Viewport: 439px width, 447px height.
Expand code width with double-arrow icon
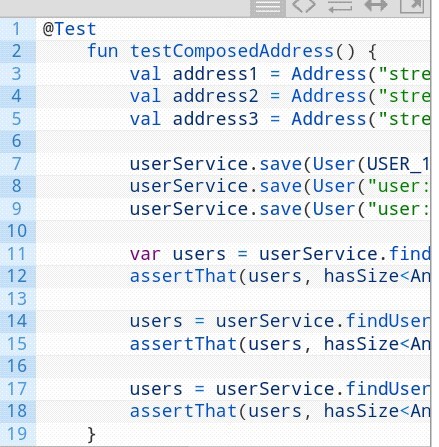376,6
